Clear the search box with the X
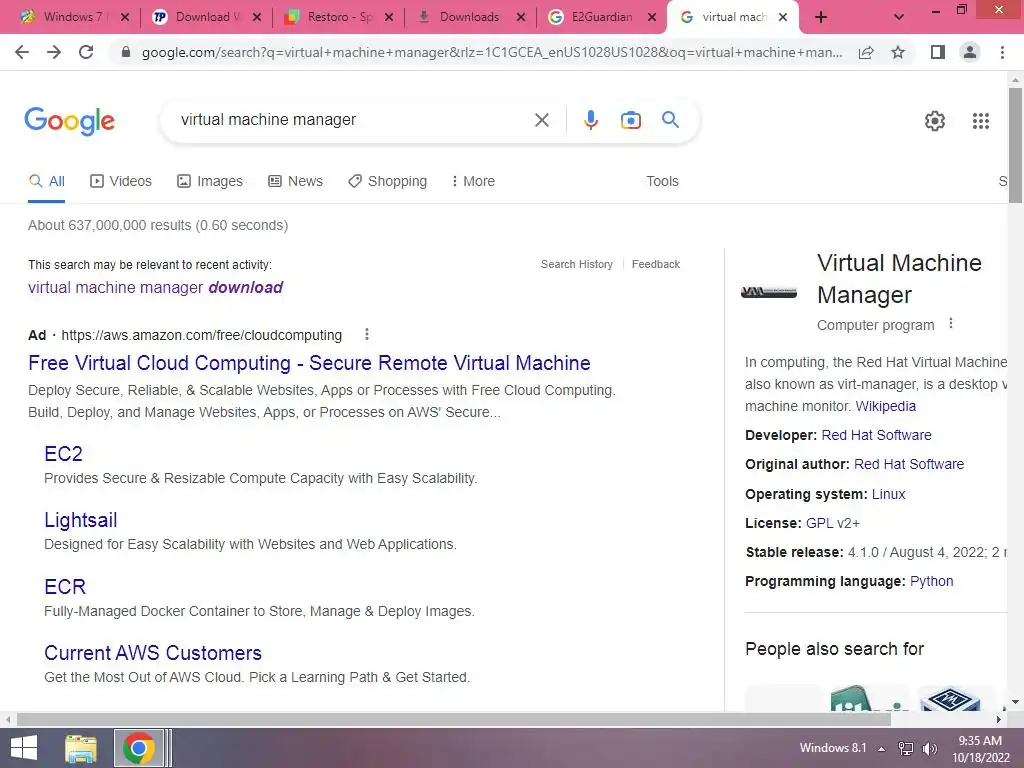The height and width of the screenshot is (768, 1024). (x=541, y=120)
